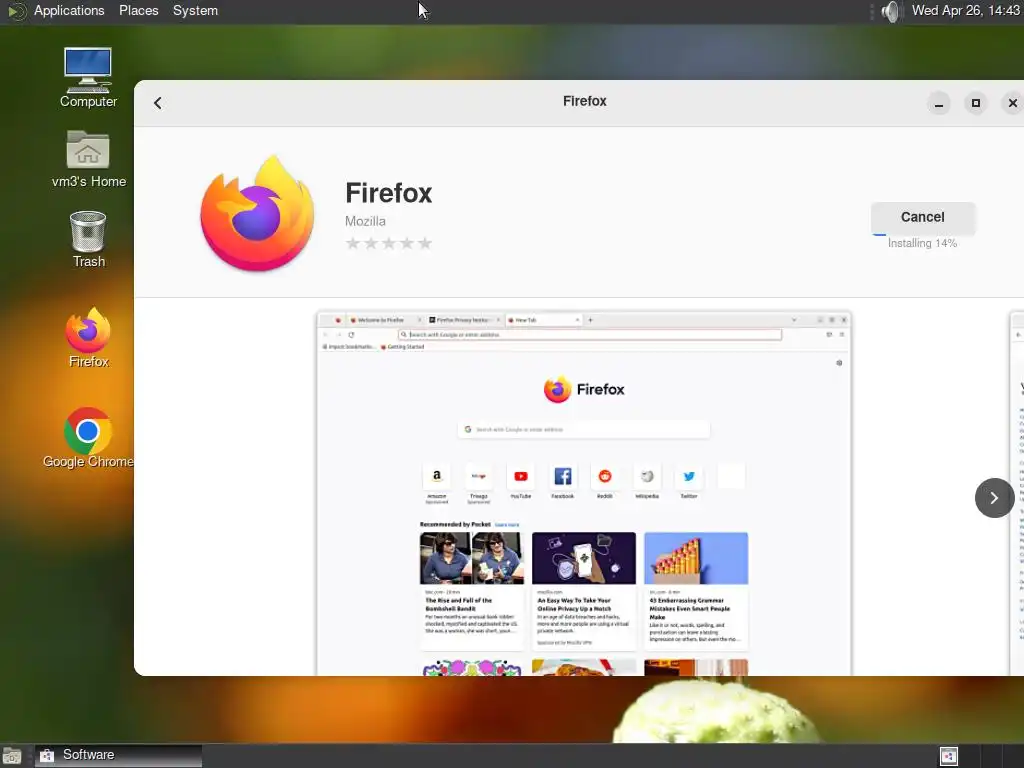Minimize the Software window
1024x768 pixels.
tap(938, 103)
